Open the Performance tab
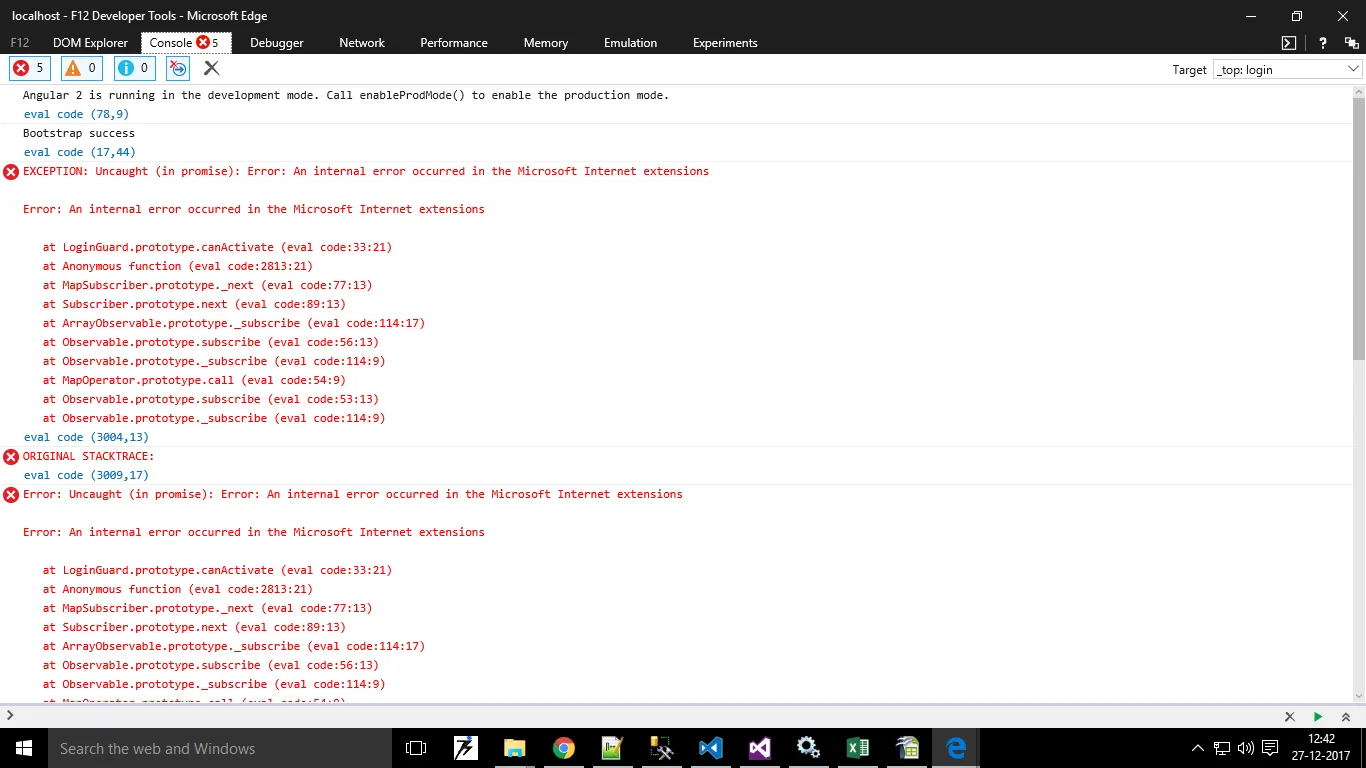1366x768 pixels. coord(454,43)
